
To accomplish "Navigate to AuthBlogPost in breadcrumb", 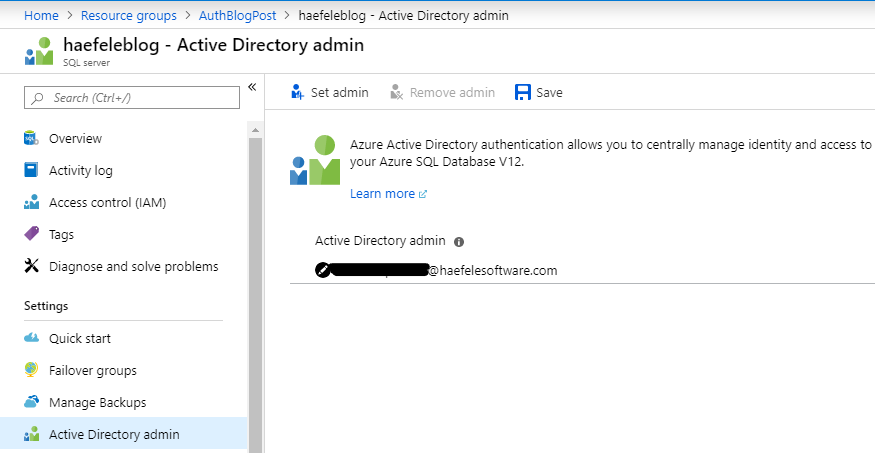I will pos(236,15).
